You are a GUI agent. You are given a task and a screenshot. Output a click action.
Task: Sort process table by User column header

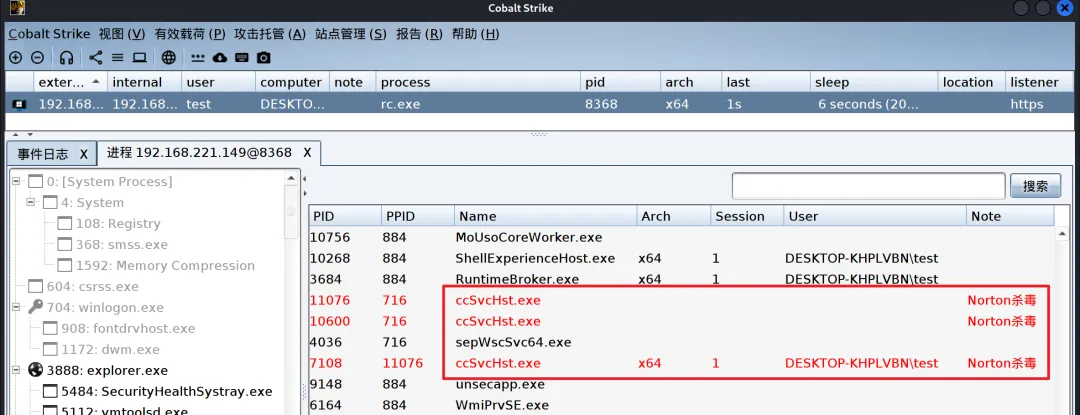(875, 216)
